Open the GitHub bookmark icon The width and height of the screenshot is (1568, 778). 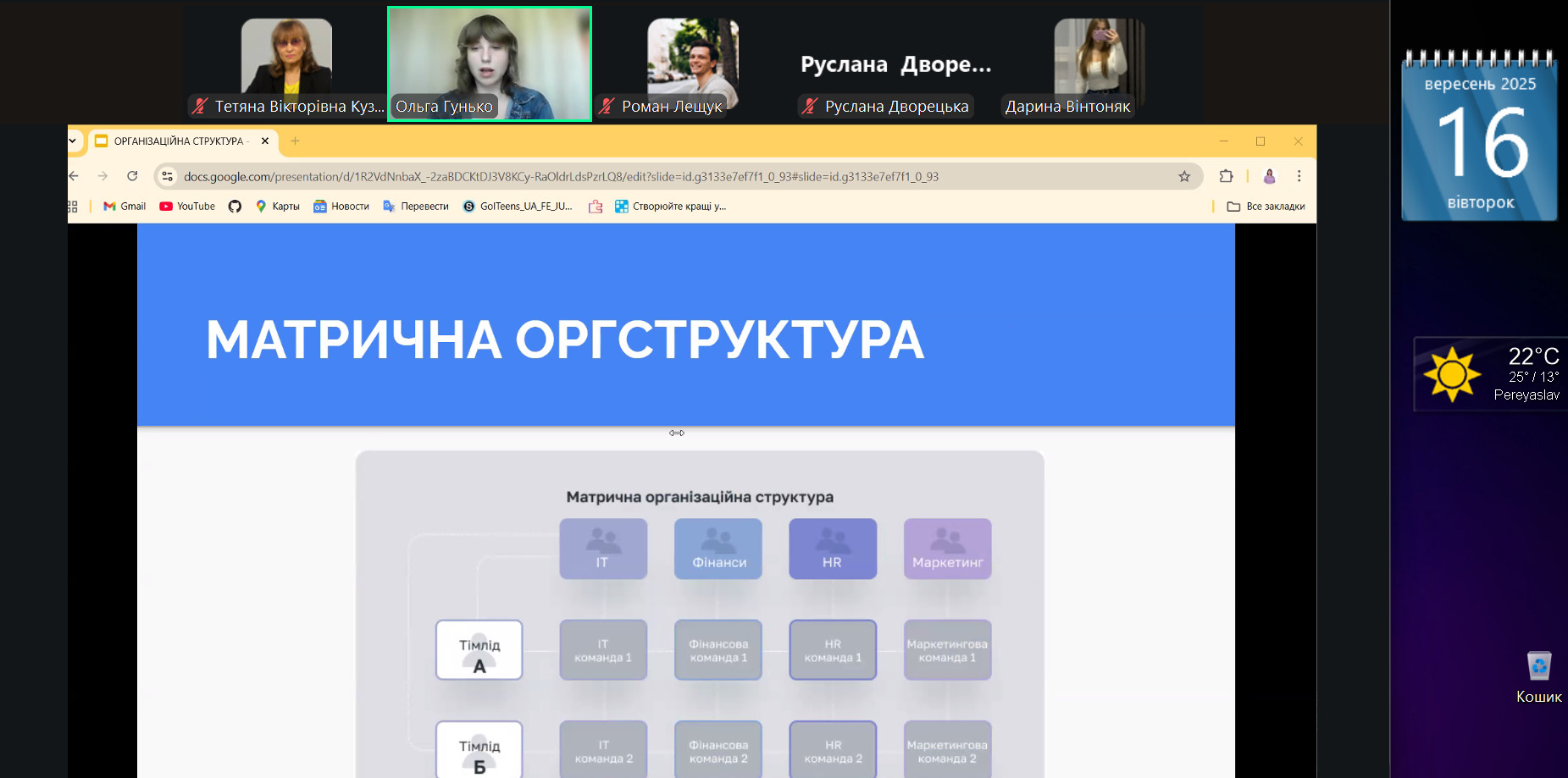point(235,207)
